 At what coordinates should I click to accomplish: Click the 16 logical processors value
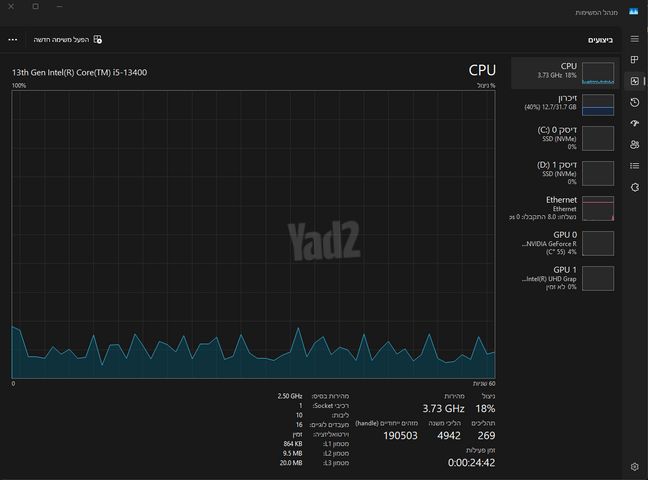(299, 425)
